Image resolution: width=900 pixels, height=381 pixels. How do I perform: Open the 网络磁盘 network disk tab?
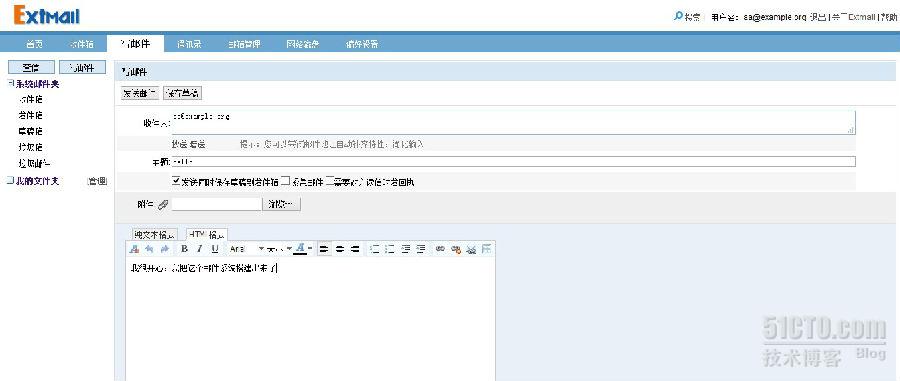point(302,44)
